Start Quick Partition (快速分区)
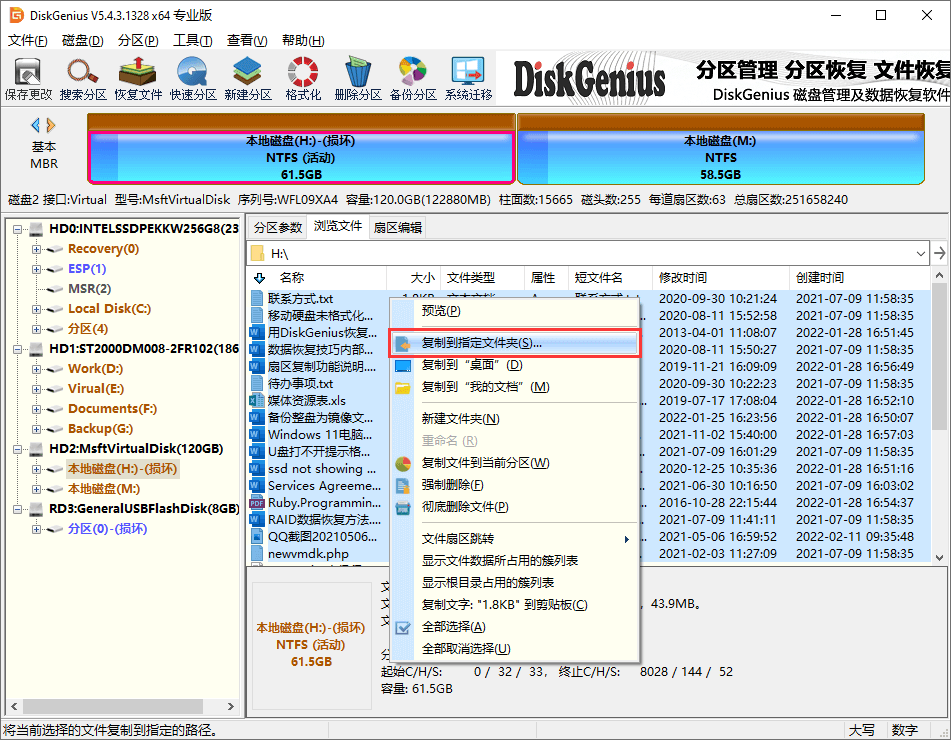Screen dimensions: 951x740 (193, 79)
